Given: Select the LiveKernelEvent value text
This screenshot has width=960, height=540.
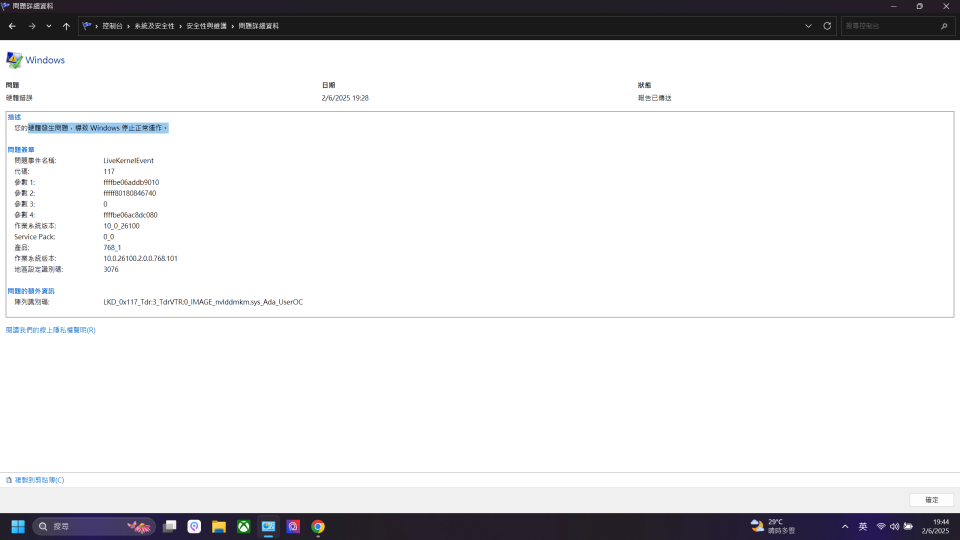Looking at the screenshot, I should (129, 160).
